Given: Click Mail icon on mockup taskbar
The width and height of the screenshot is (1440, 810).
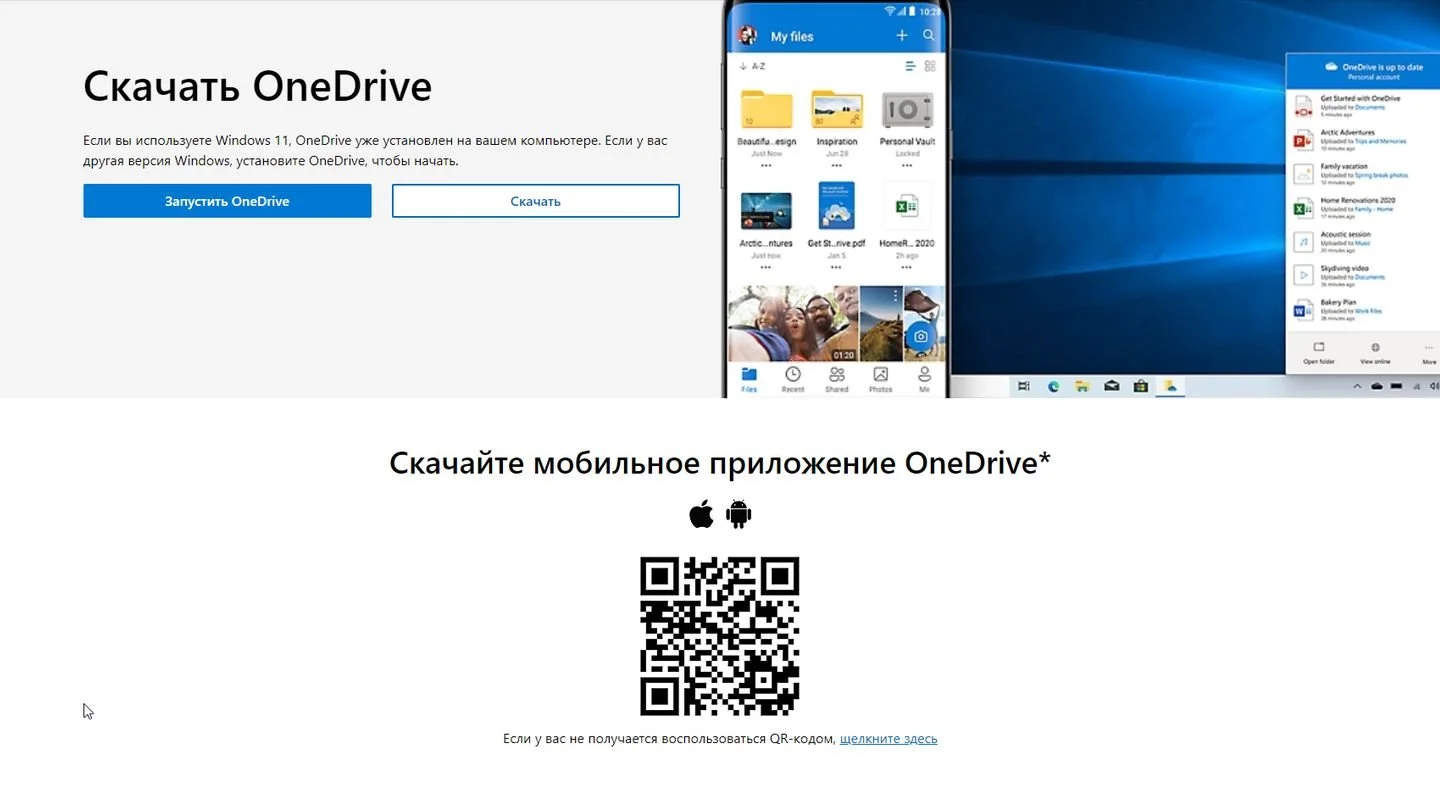Looking at the screenshot, I should coord(1111,386).
